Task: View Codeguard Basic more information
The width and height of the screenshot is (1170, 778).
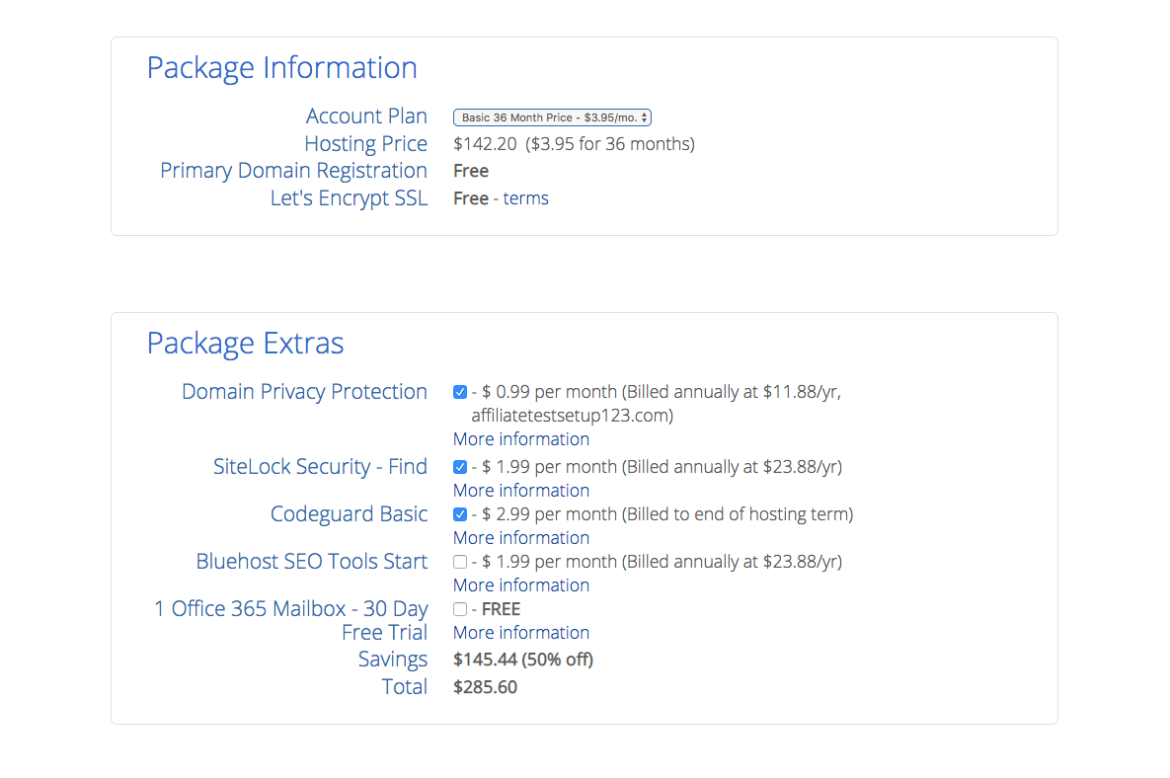Action: [521, 537]
